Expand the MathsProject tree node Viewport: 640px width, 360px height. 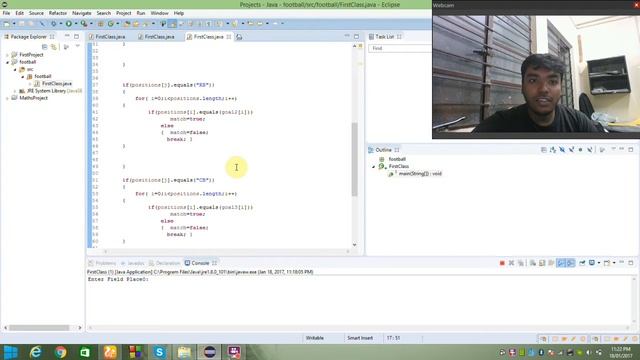[x=7, y=98]
